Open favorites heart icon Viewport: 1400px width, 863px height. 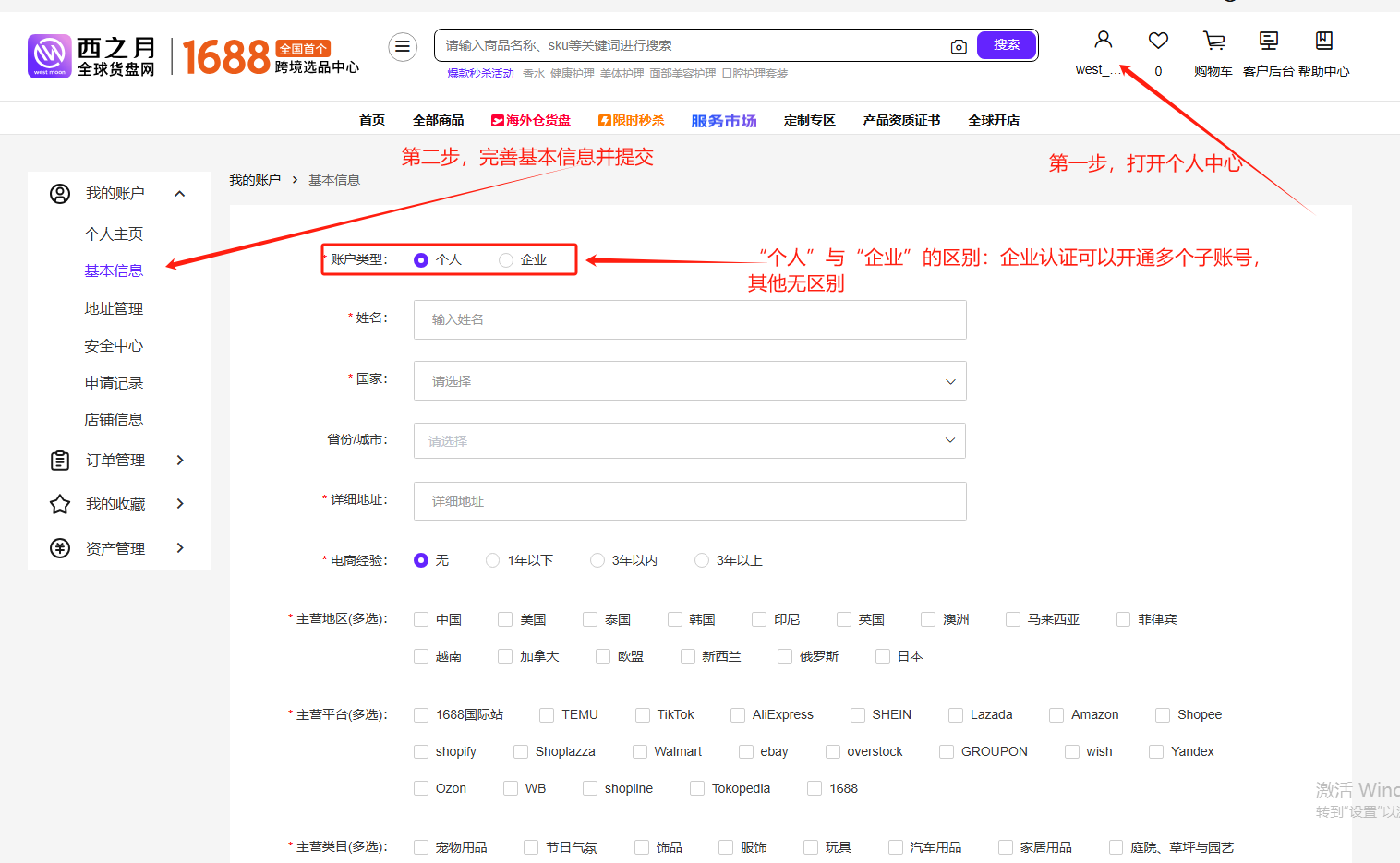pos(1158,40)
